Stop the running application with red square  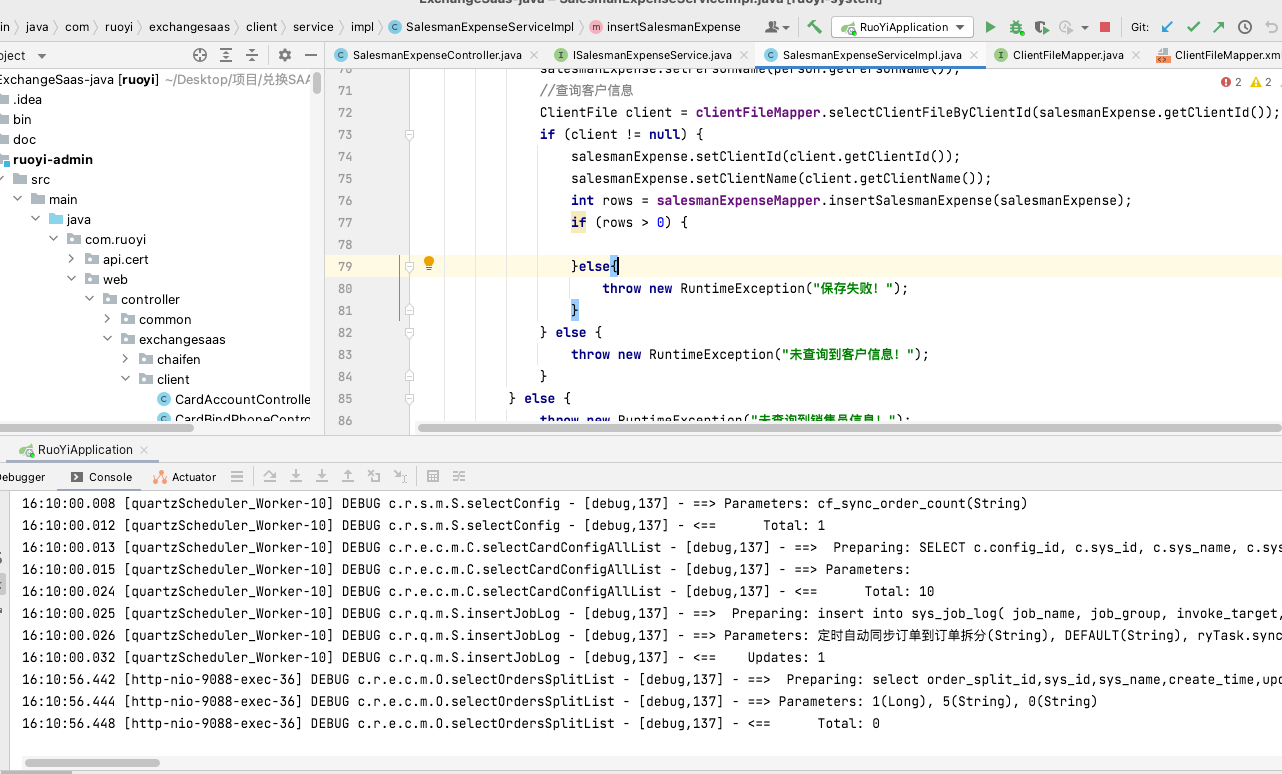[x=1105, y=27]
